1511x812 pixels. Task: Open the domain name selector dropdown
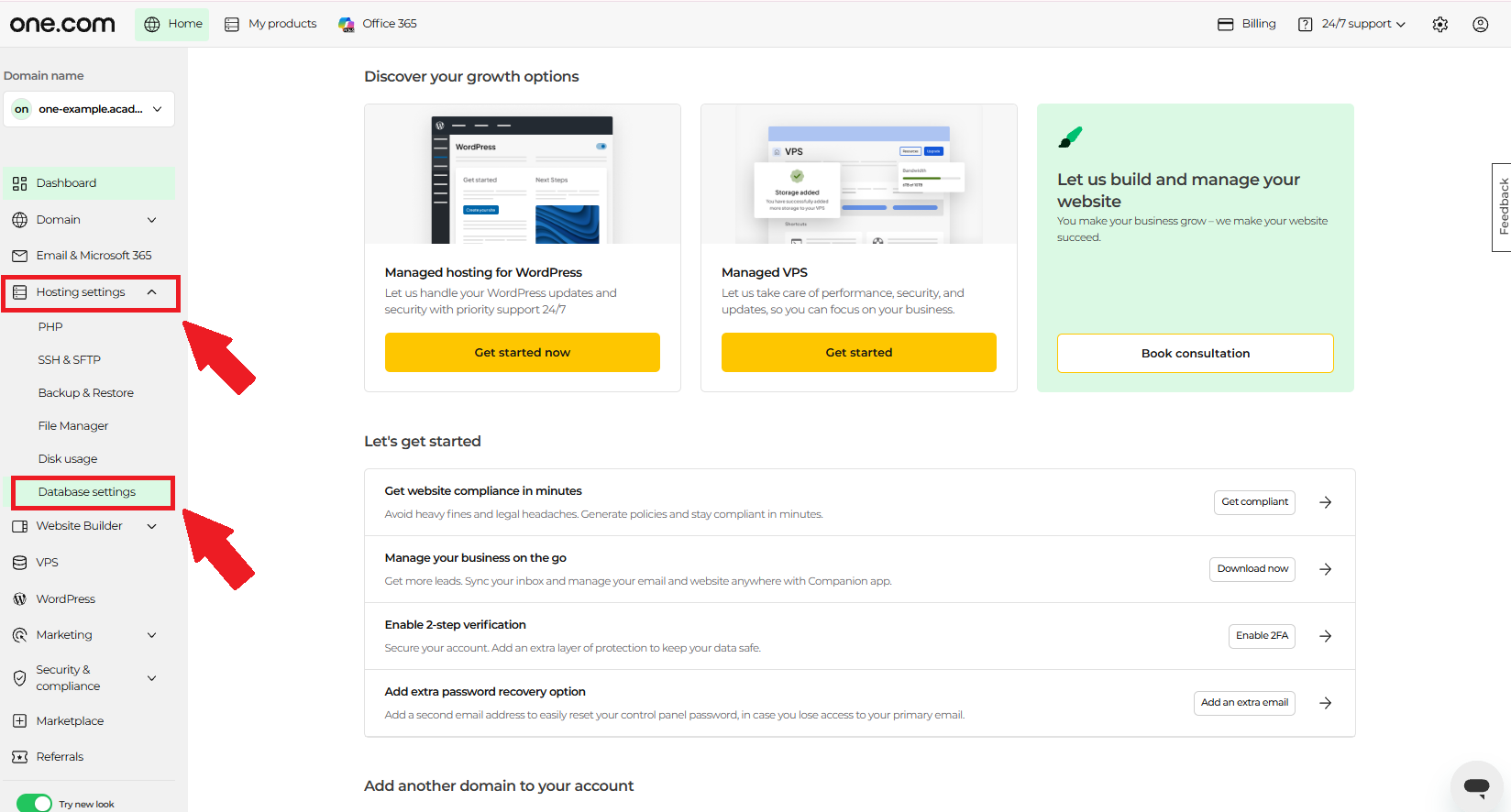coord(89,109)
